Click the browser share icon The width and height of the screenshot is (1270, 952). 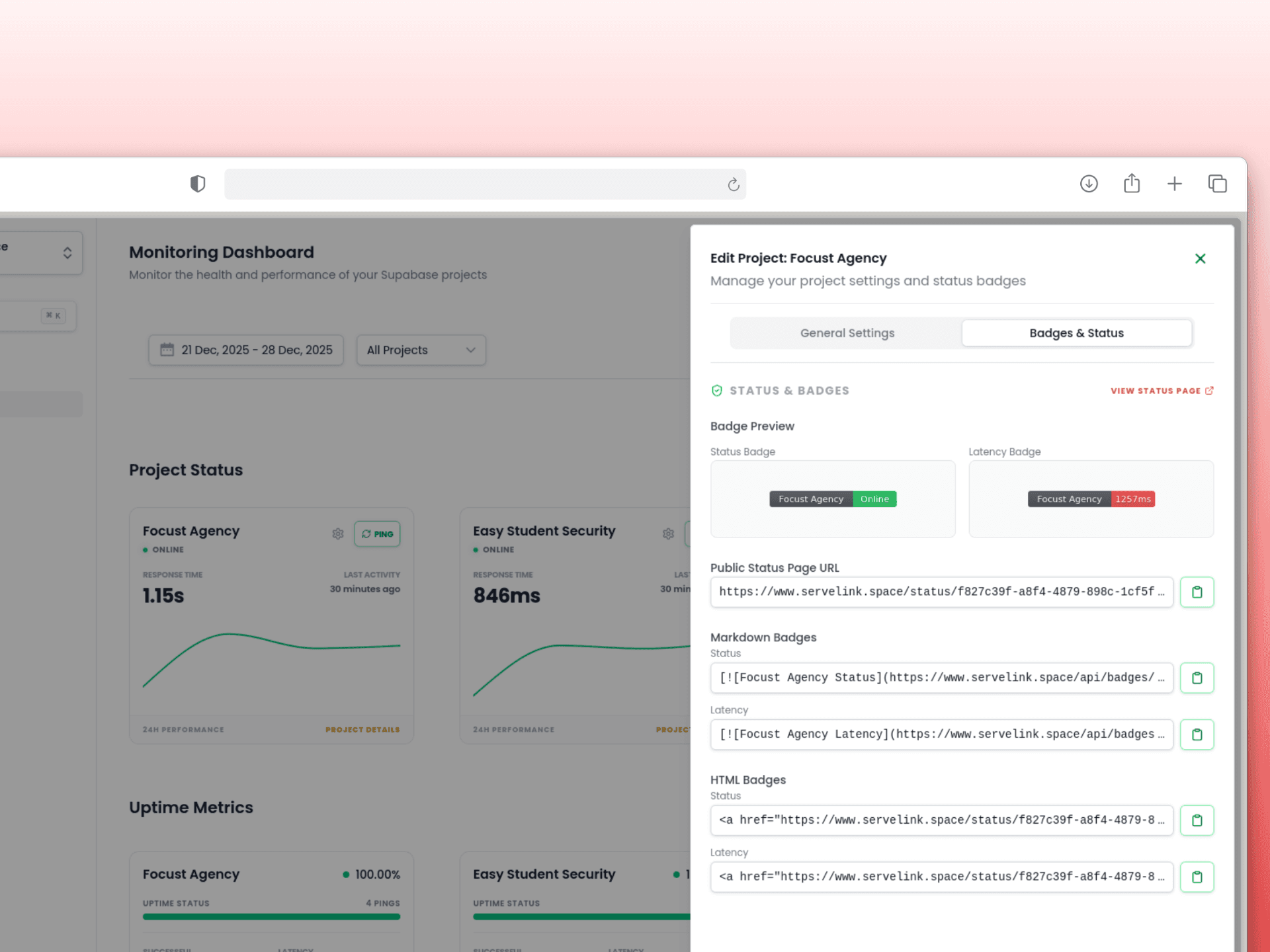tap(1132, 183)
